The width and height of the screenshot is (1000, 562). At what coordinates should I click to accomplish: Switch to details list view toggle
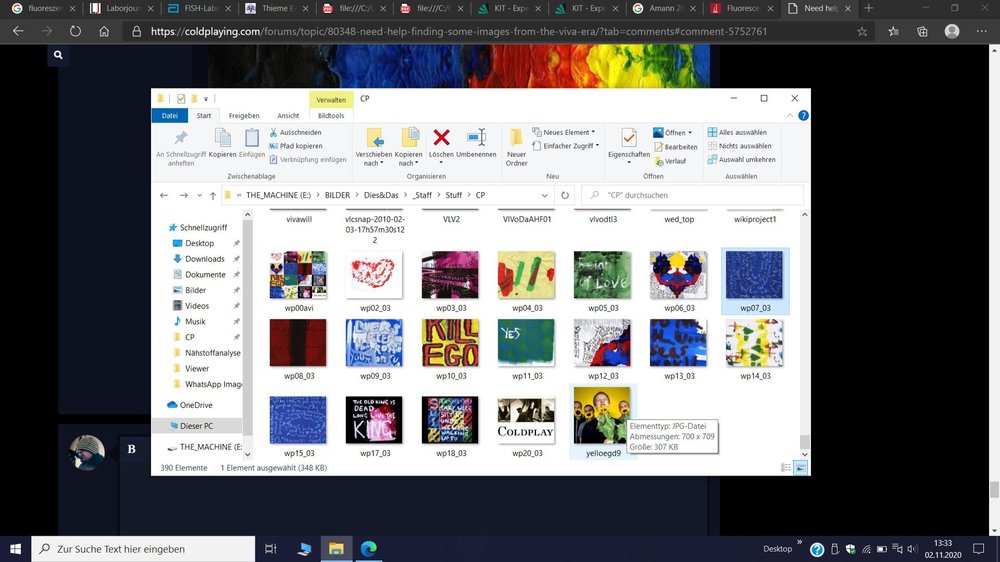click(x=786, y=468)
